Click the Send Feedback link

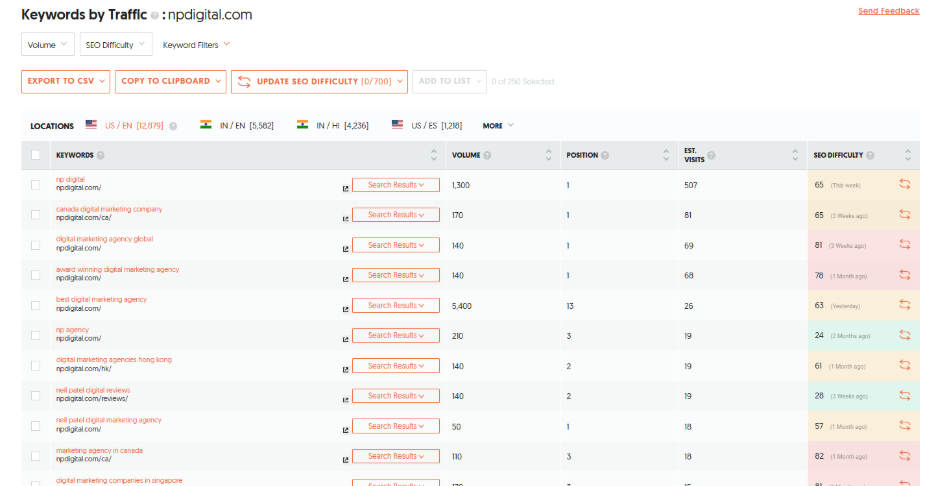click(x=889, y=11)
